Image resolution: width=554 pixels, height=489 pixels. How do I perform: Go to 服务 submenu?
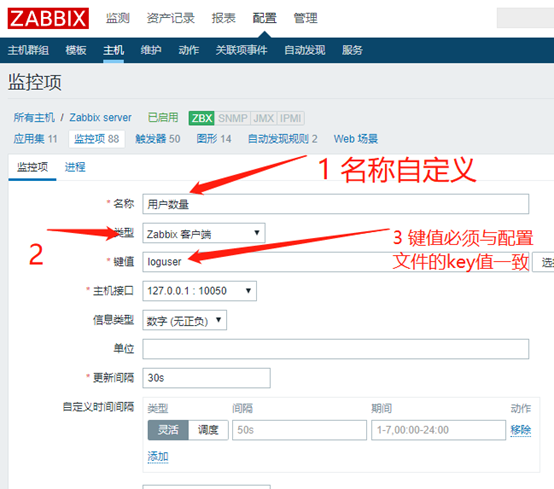pyautogui.click(x=352, y=50)
